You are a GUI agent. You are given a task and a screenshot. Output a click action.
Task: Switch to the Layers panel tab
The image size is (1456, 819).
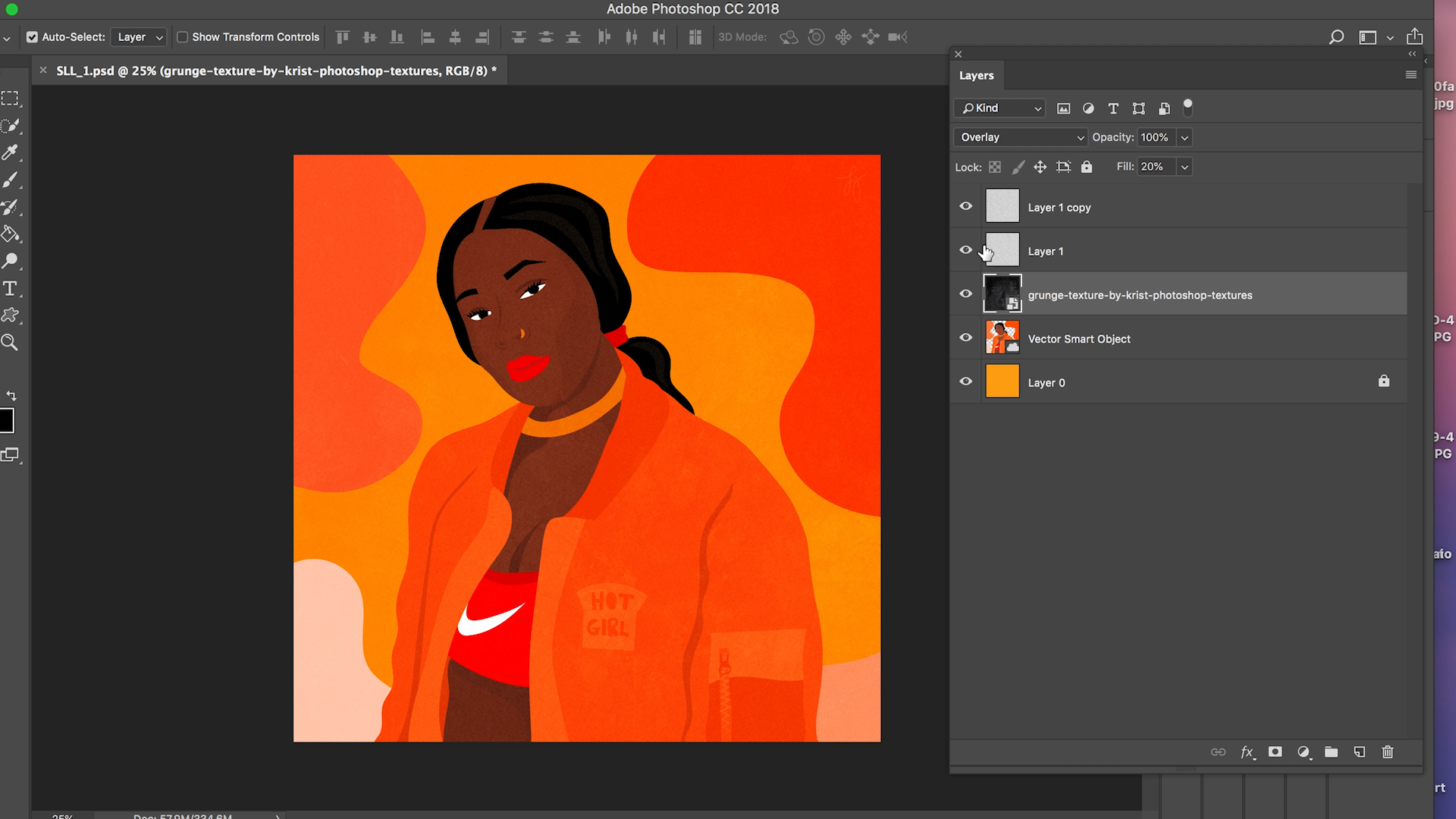(976, 75)
